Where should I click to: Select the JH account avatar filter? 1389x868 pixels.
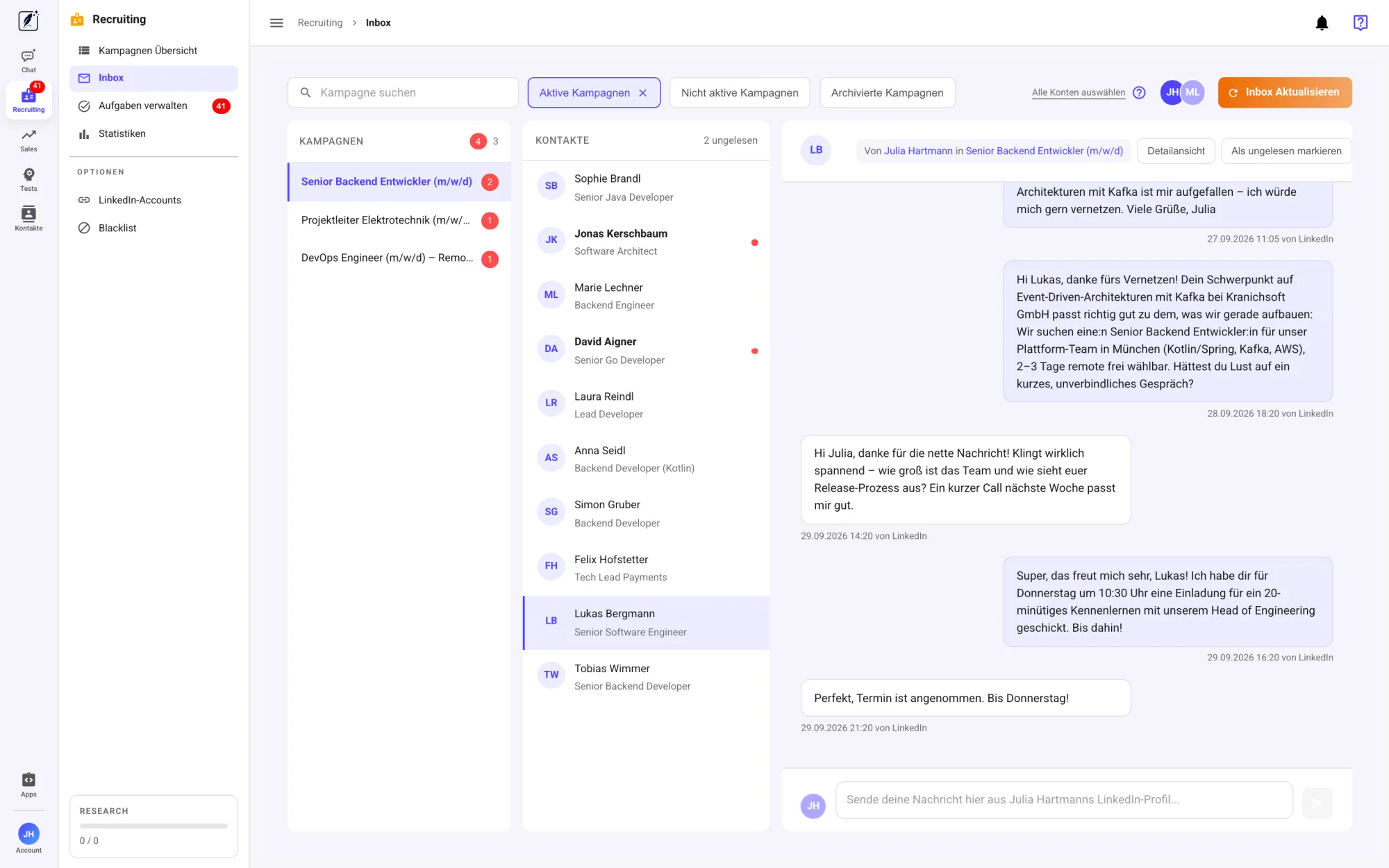click(x=1171, y=92)
